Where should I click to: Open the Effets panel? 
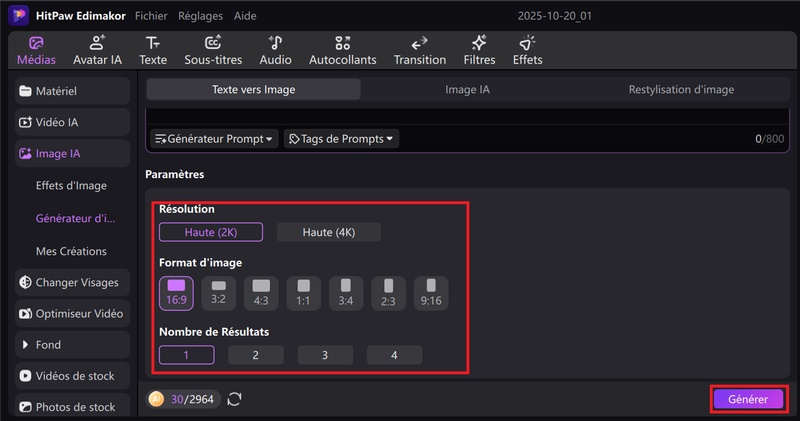click(x=527, y=50)
